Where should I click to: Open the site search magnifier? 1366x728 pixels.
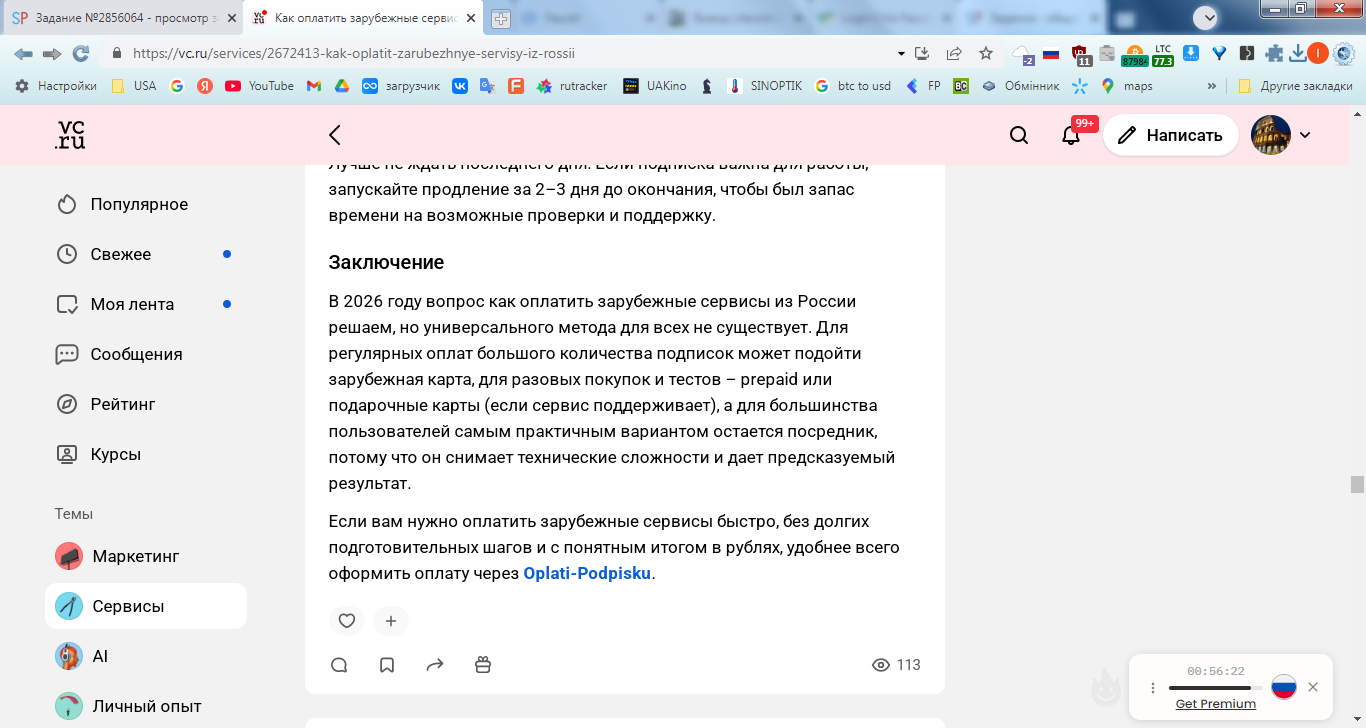(x=1019, y=135)
